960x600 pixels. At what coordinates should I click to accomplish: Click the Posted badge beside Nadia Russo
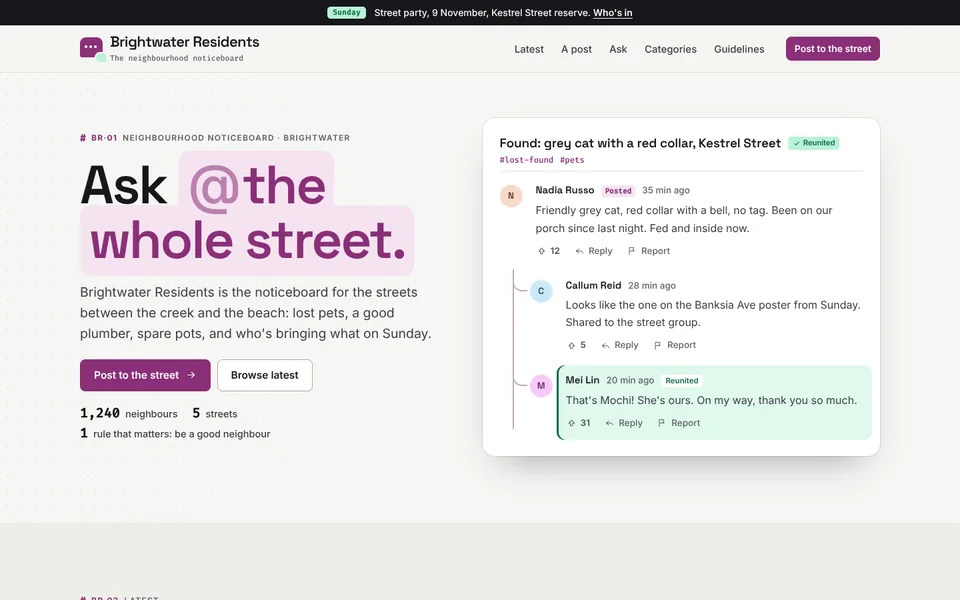[618, 191]
